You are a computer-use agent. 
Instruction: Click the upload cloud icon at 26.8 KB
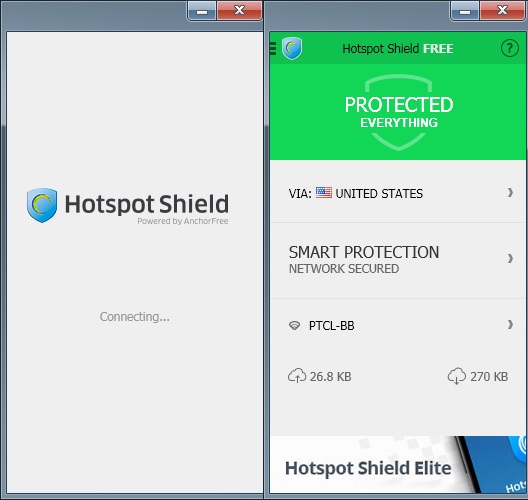(x=297, y=376)
